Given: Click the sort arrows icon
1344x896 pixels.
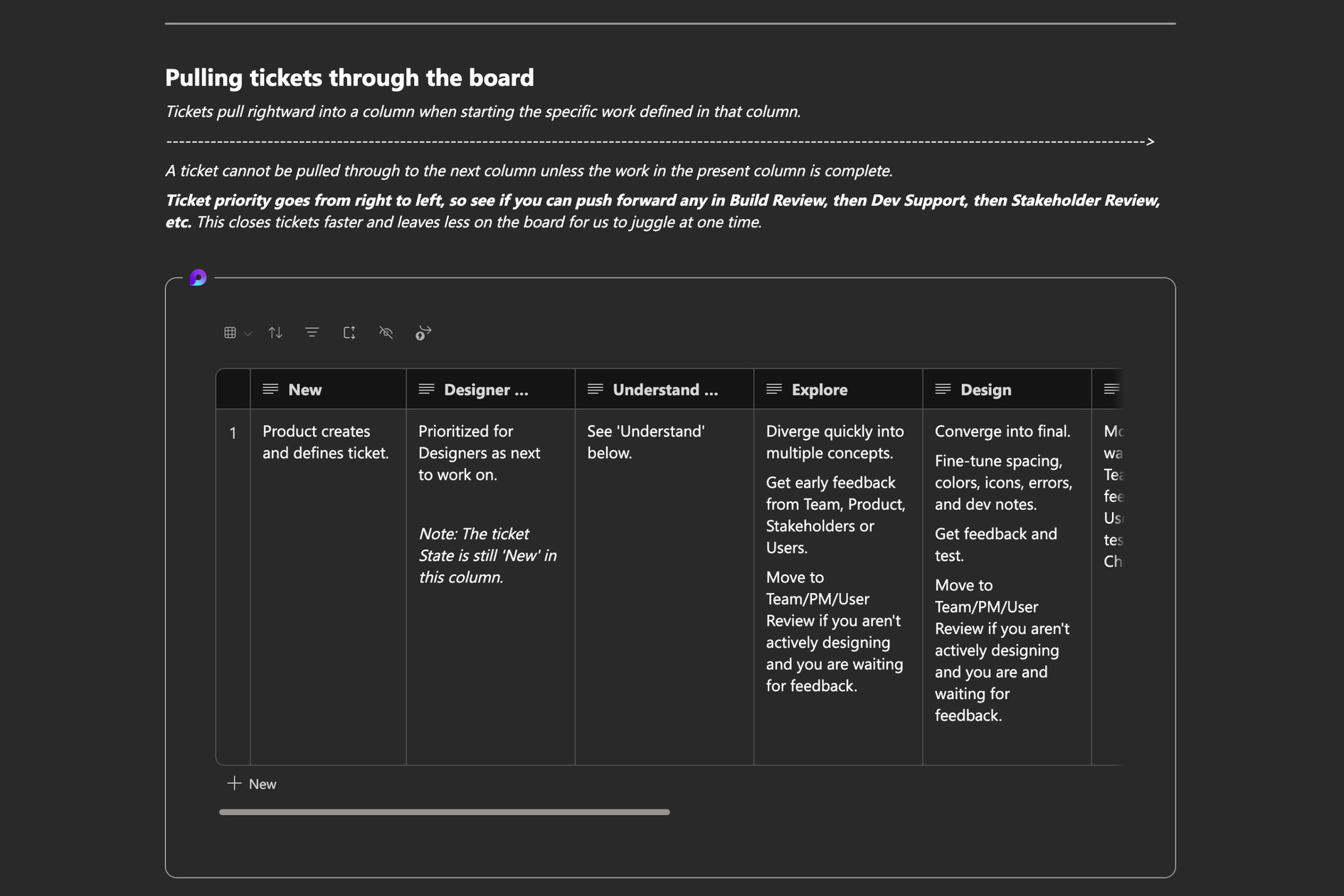Looking at the screenshot, I should [275, 333].
